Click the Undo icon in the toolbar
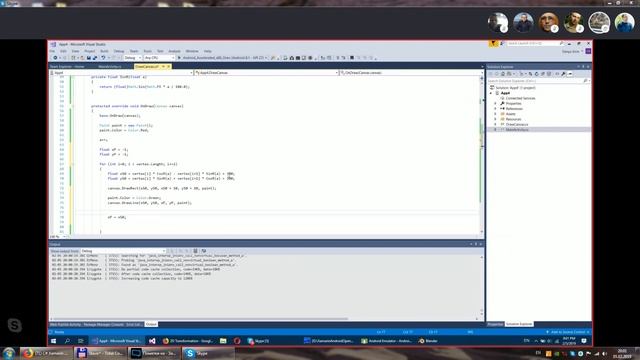This screenshot has height=360, width=640. (103, 58)
